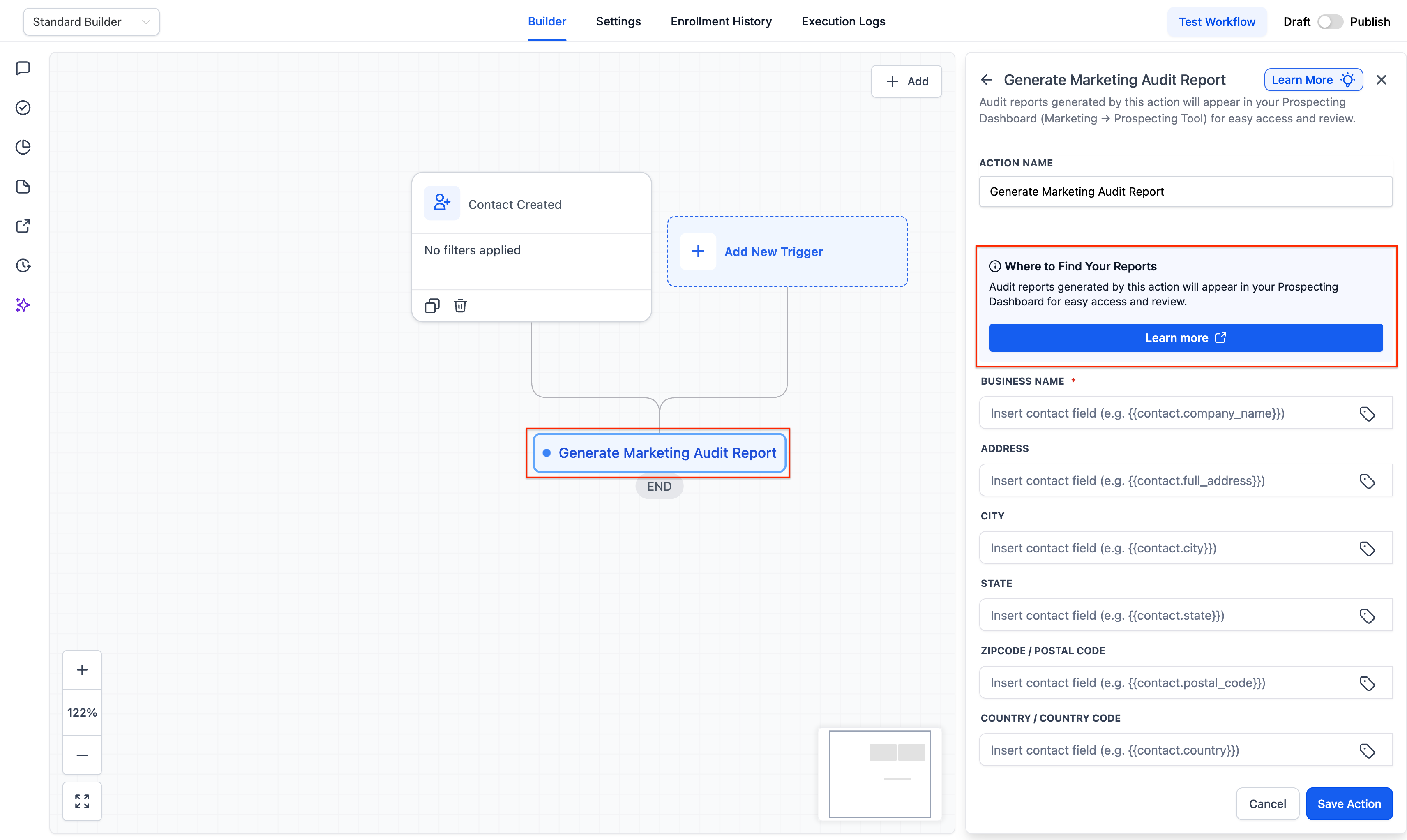Click tag icon in Business Name field

1367,414
